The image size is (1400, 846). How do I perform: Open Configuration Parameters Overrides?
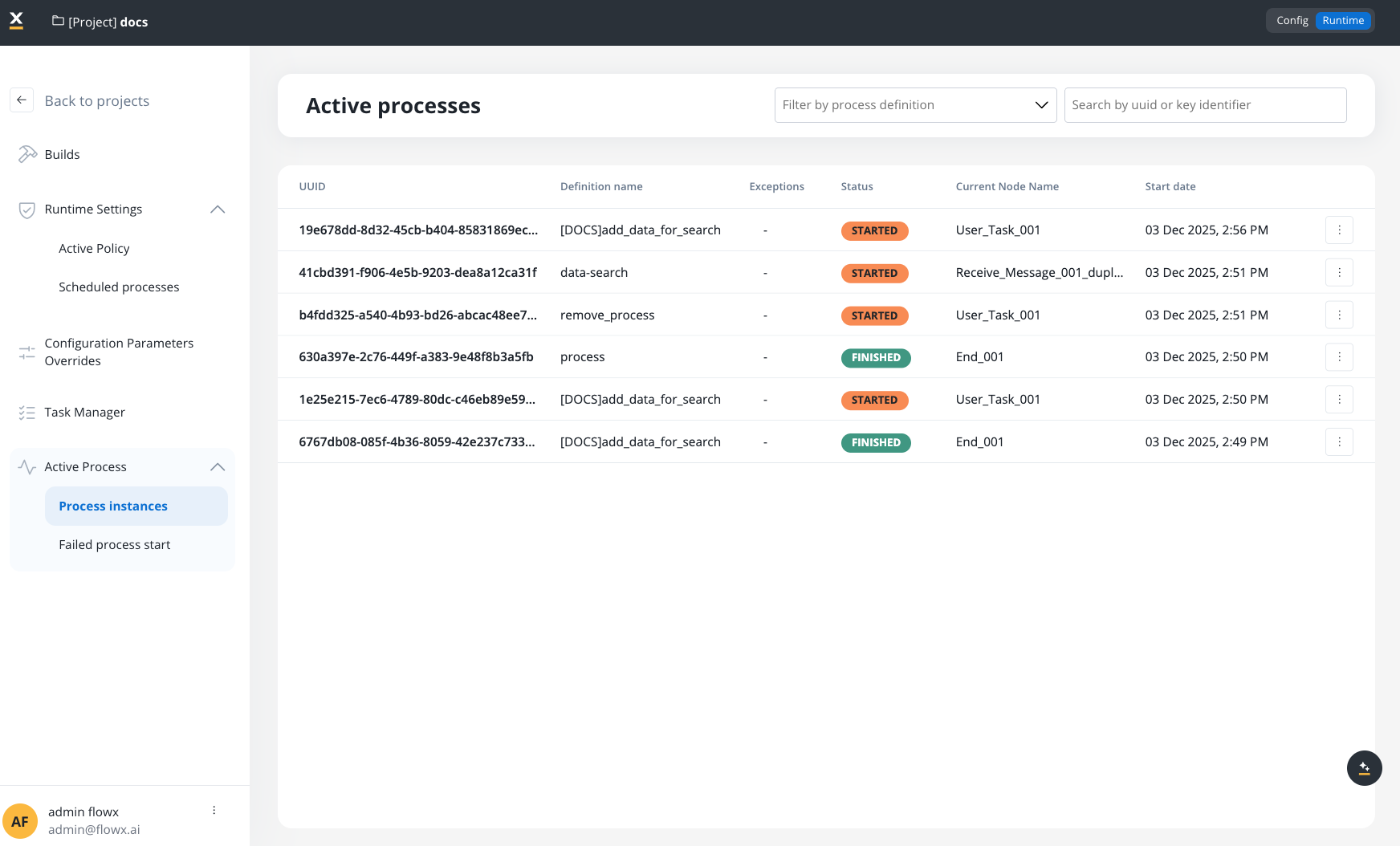(119, 352)
